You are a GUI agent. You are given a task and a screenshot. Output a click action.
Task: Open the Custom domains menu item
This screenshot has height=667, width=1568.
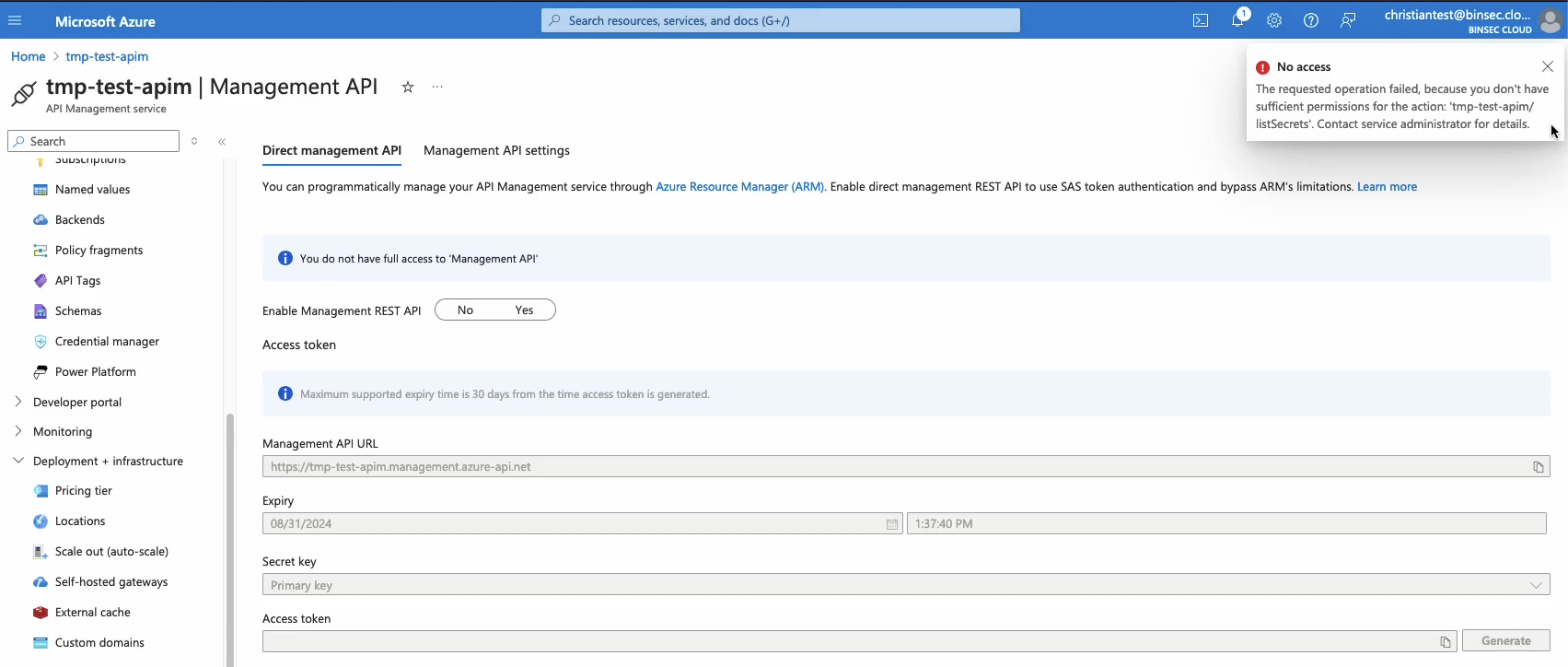99,643
